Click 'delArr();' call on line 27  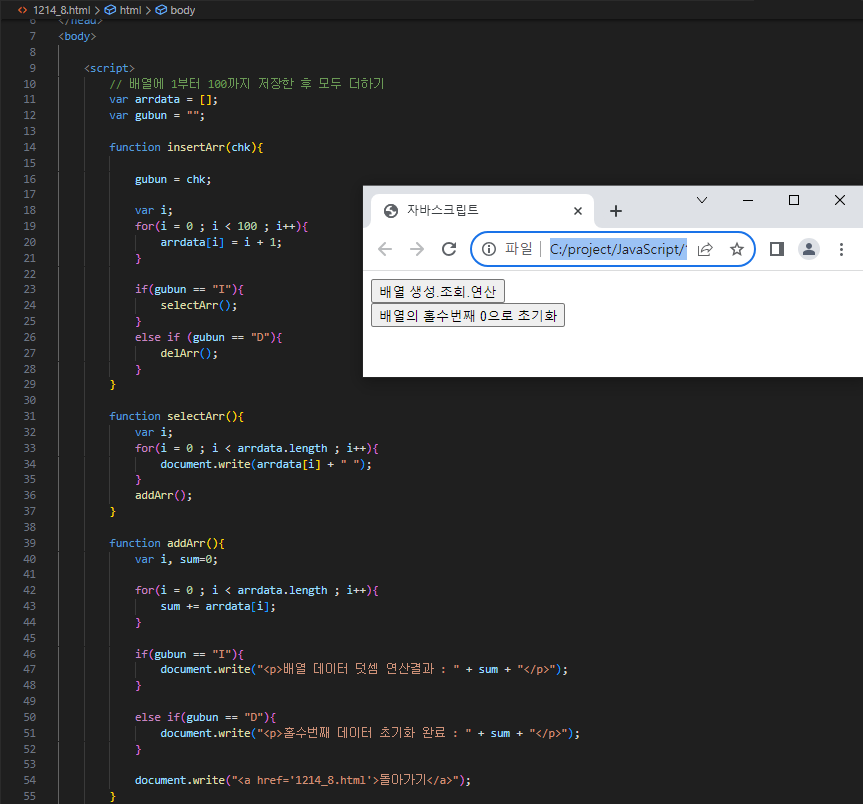pyautogui.click(x=189, y=353)
